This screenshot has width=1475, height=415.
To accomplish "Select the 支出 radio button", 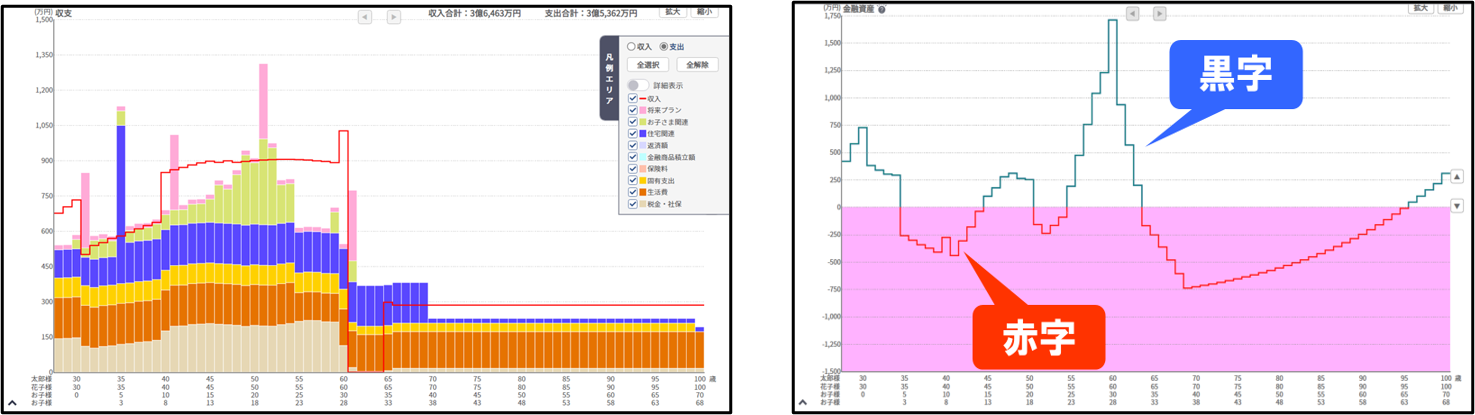I will click(664, 47).
